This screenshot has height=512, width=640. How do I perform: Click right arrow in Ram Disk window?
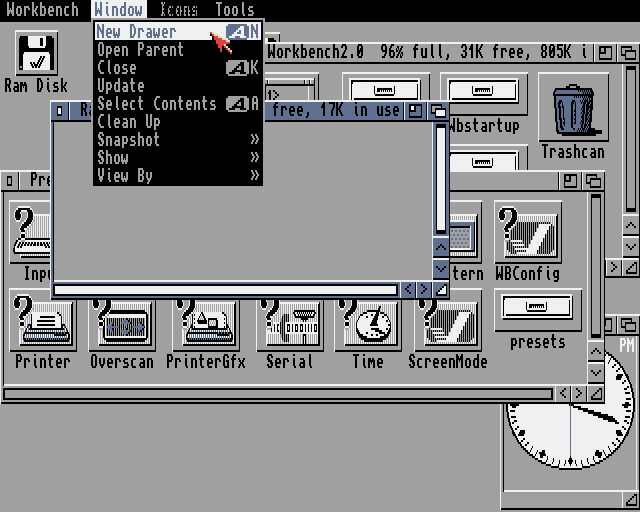click(x=424, y=290)
